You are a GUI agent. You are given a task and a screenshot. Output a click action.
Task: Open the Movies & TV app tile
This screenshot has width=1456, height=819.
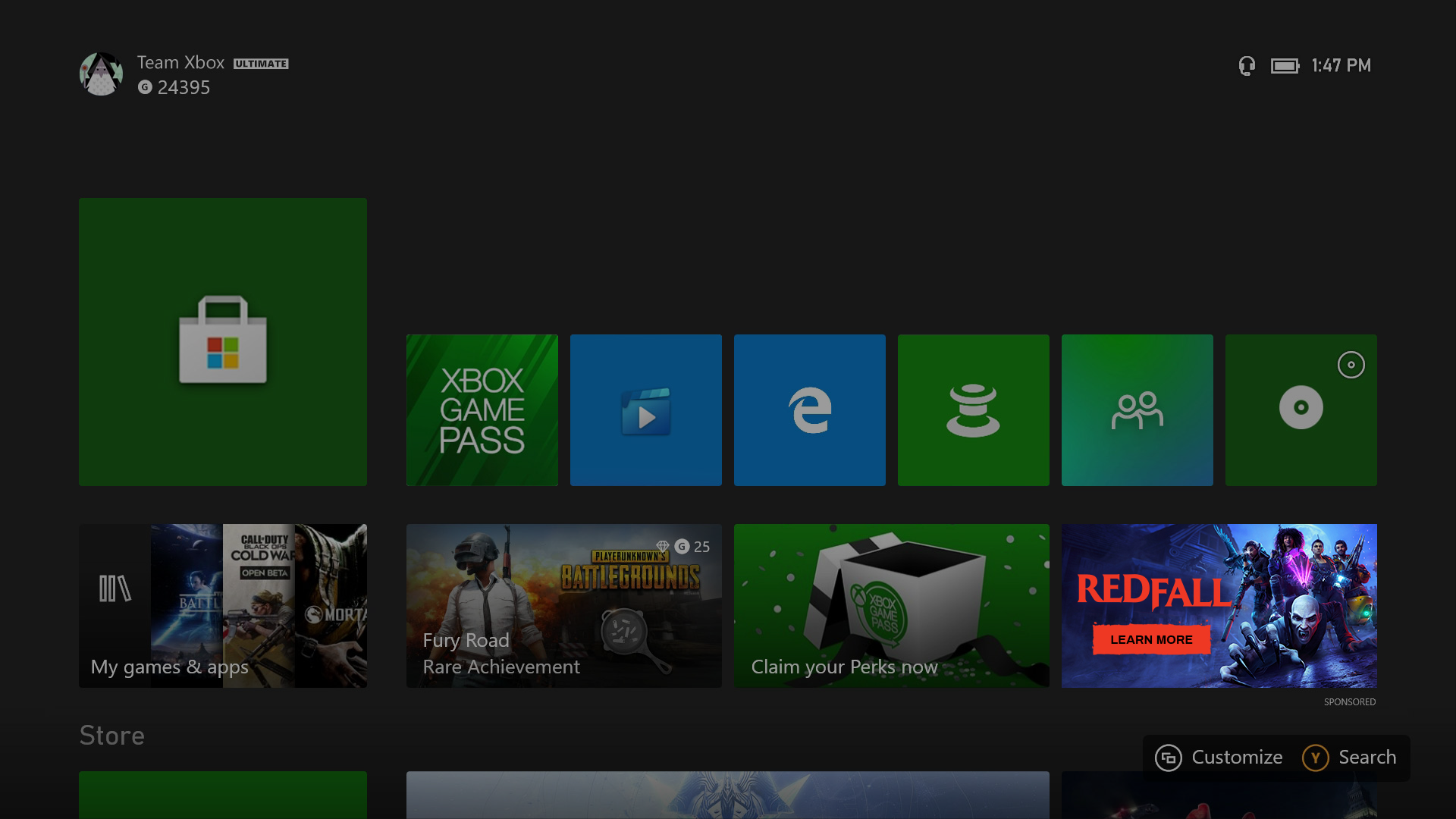click(645, 409)
